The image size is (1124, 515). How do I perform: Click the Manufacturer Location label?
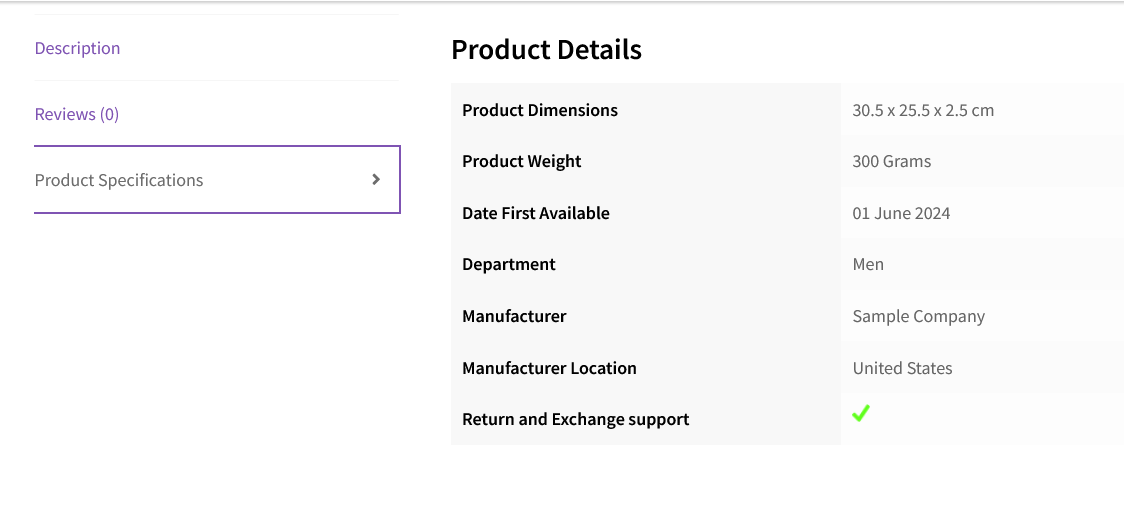tap(549, 368)
